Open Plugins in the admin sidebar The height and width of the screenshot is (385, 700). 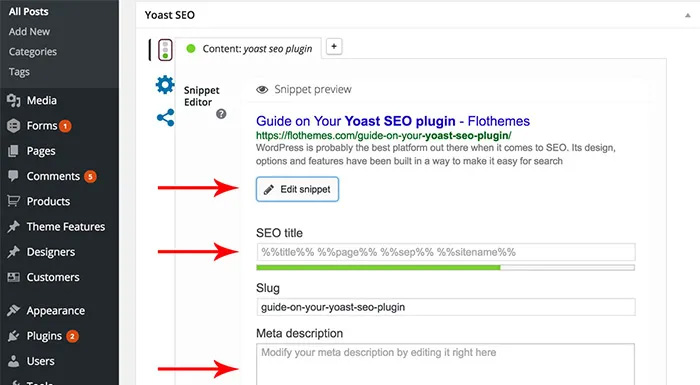(43, 336)
